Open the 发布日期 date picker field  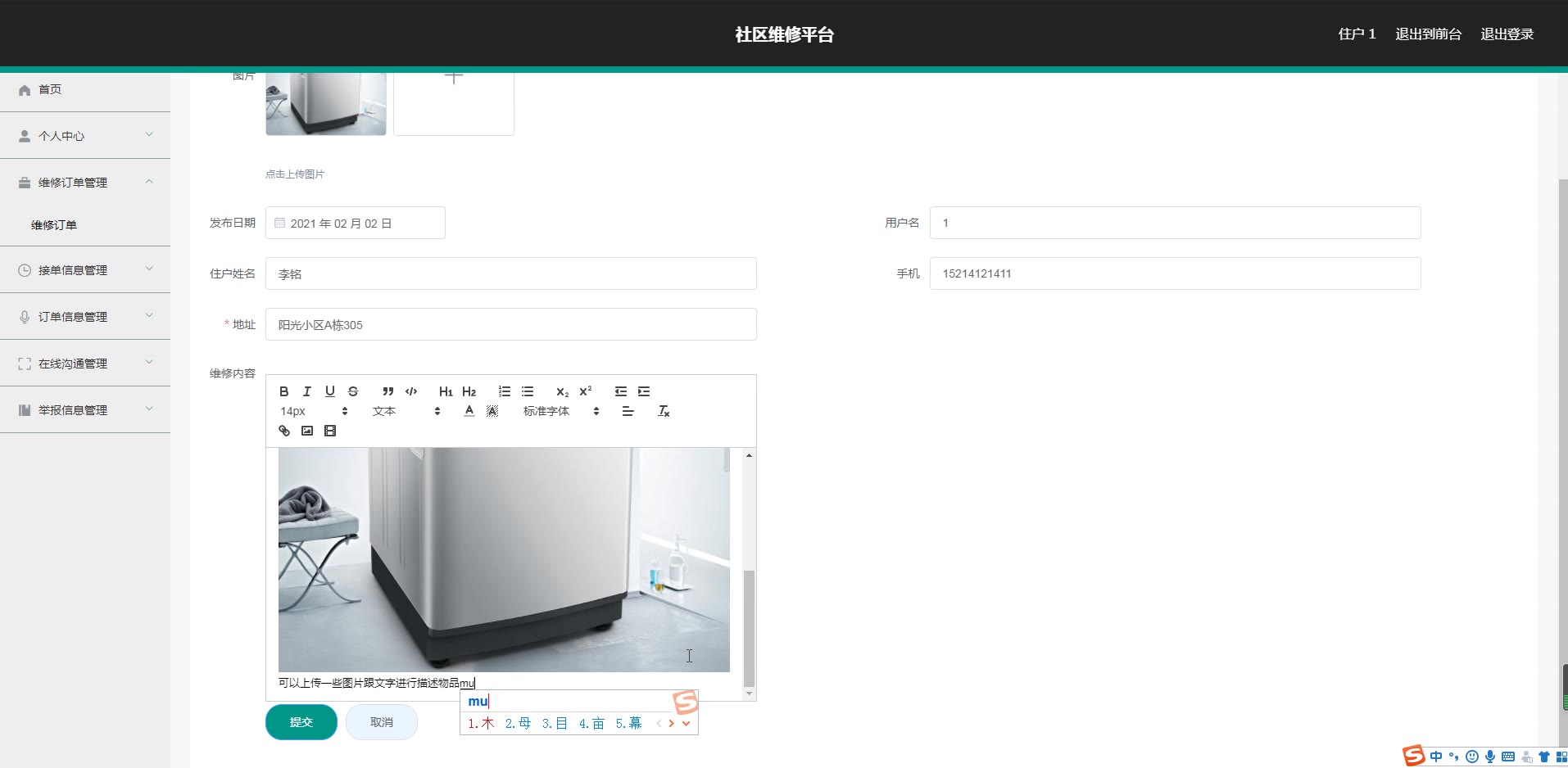pos(356,223)
